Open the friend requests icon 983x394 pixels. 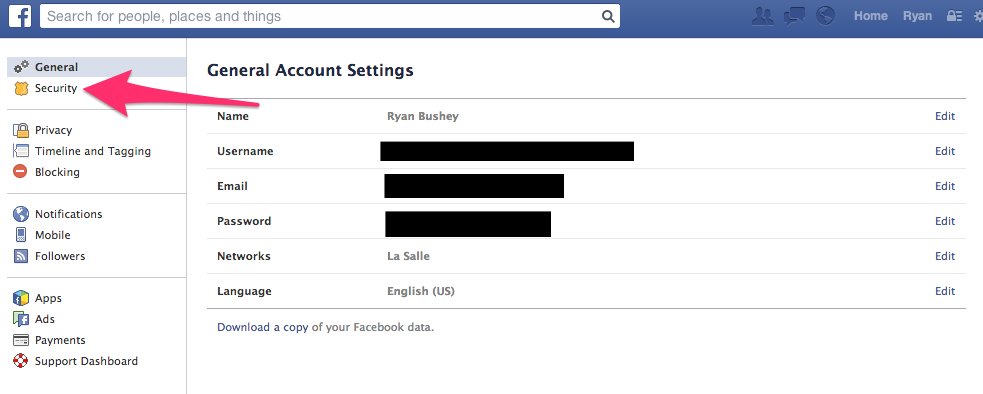click(x=762, y=16)
